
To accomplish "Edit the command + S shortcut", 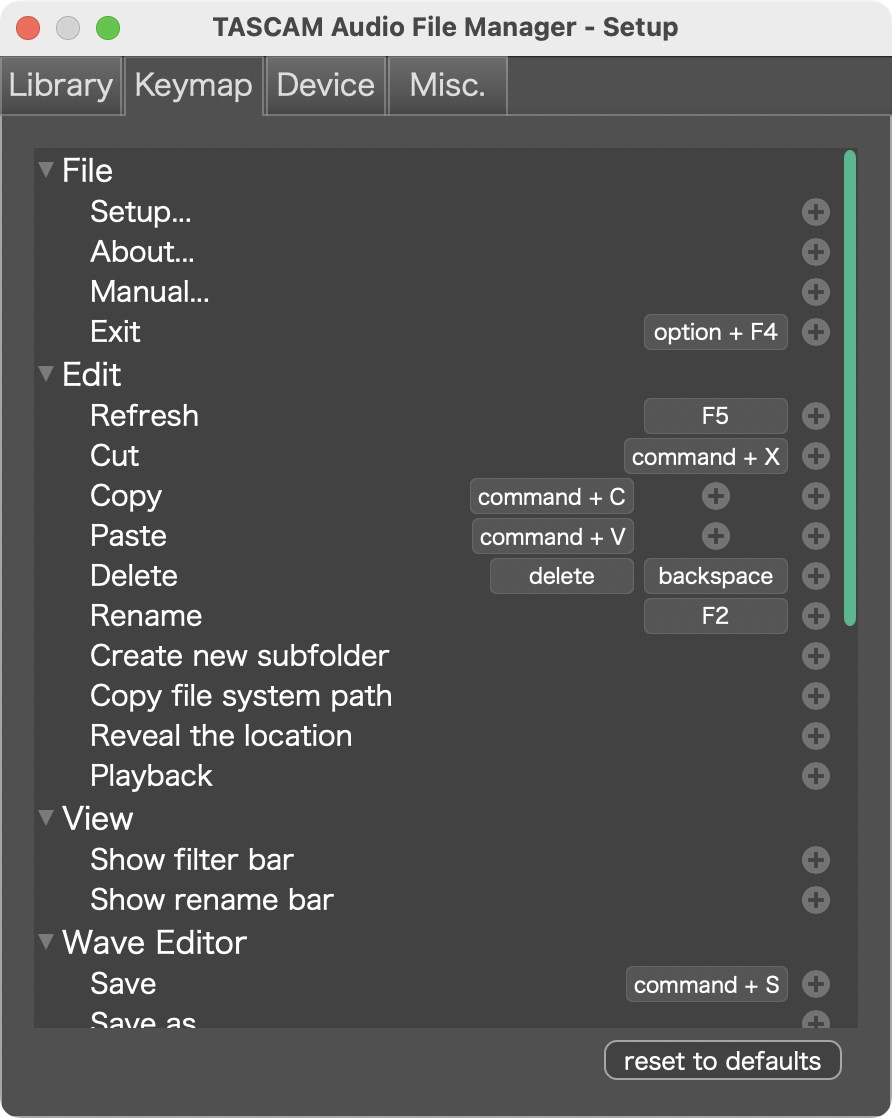I will pyautogui.click(x=707, y=984).
